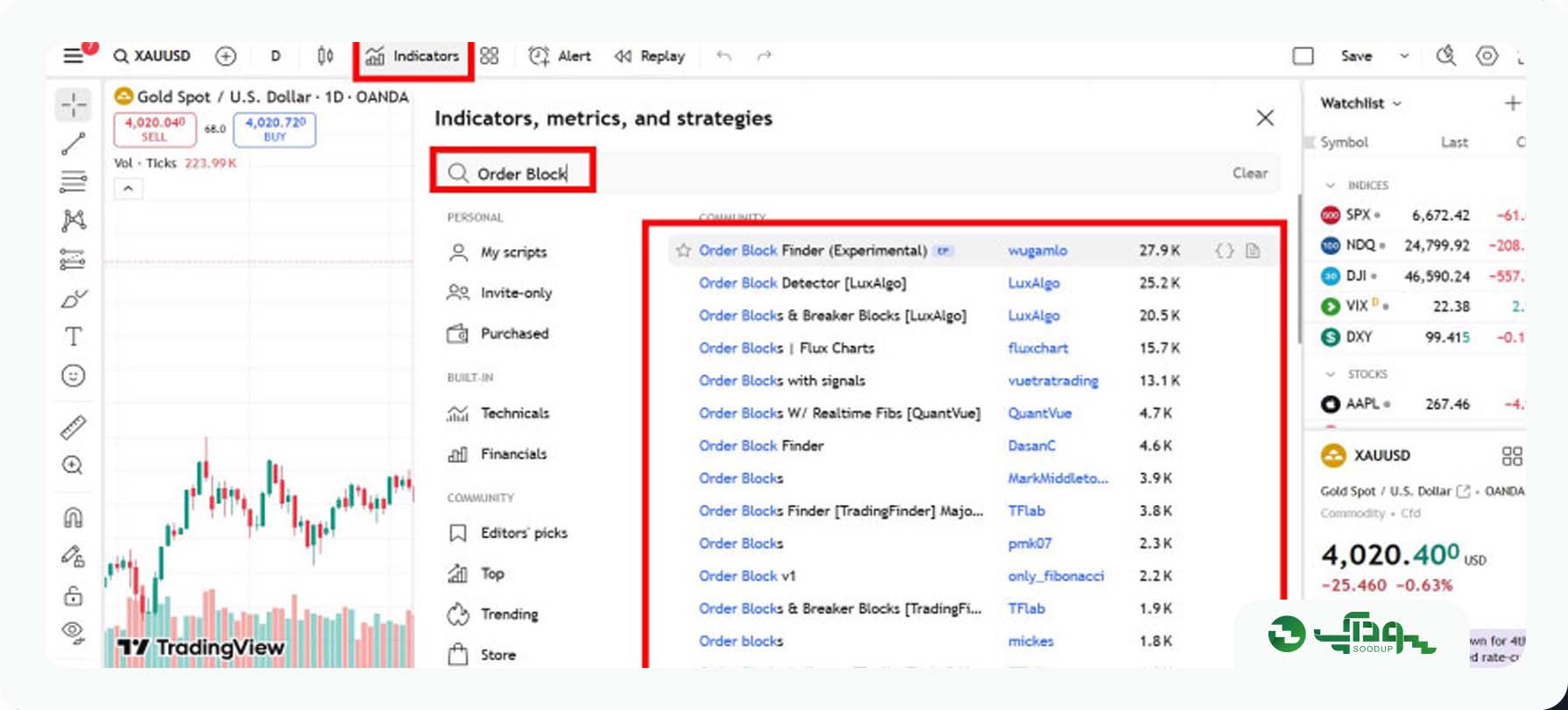Select Order Block Detector [LuxAlgo] indicator

(802, 283)
